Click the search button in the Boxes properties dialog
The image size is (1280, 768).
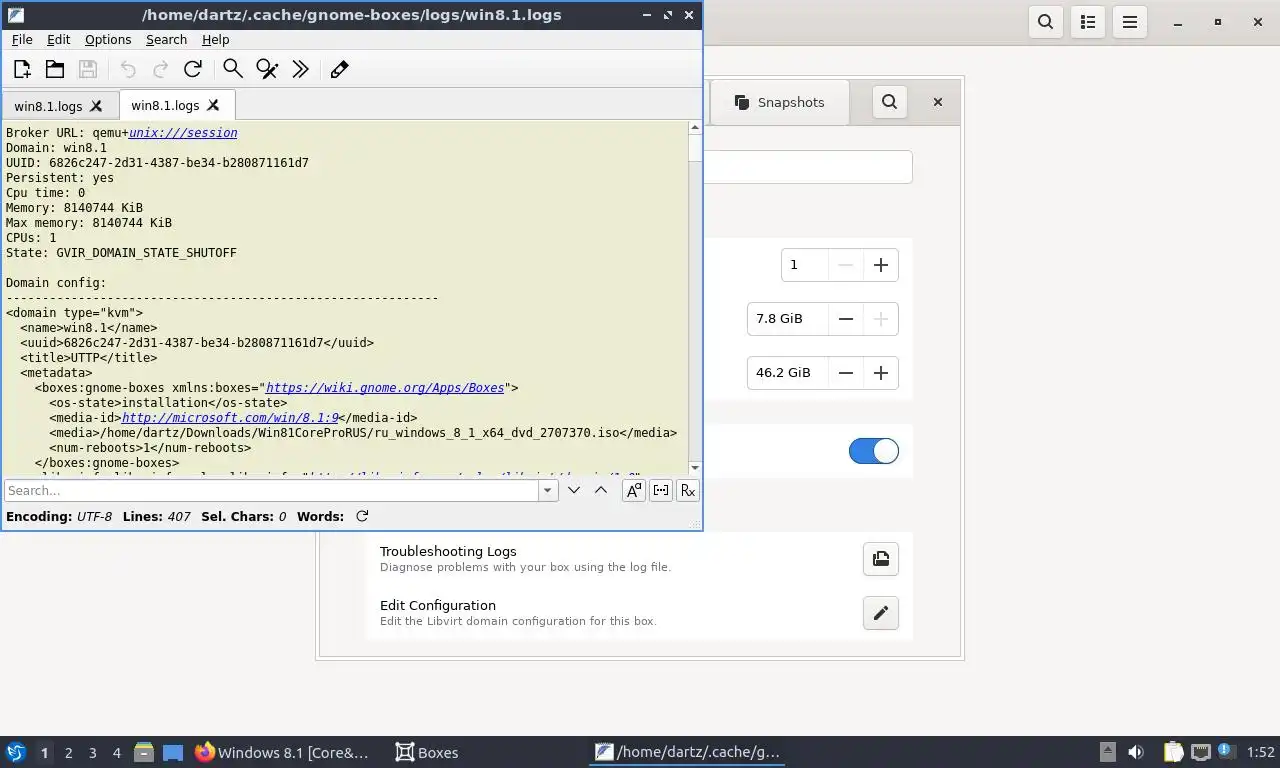(889, 102)
